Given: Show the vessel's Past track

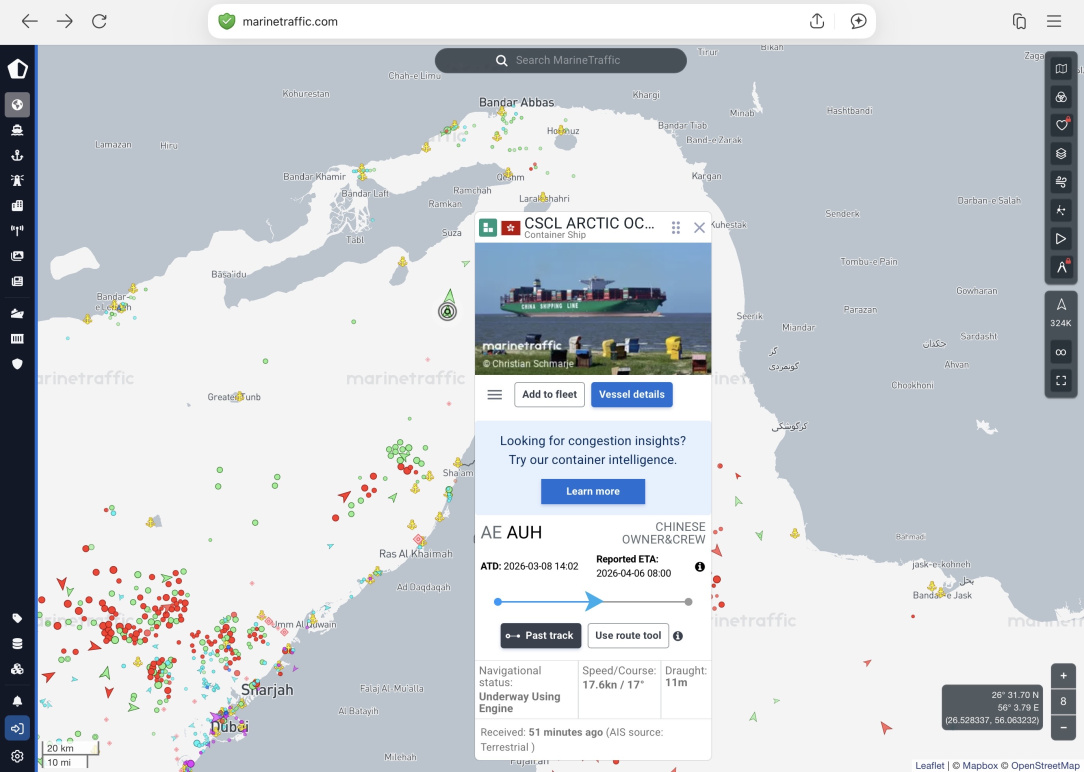Looking at the screenshot, I should (541, 636).
